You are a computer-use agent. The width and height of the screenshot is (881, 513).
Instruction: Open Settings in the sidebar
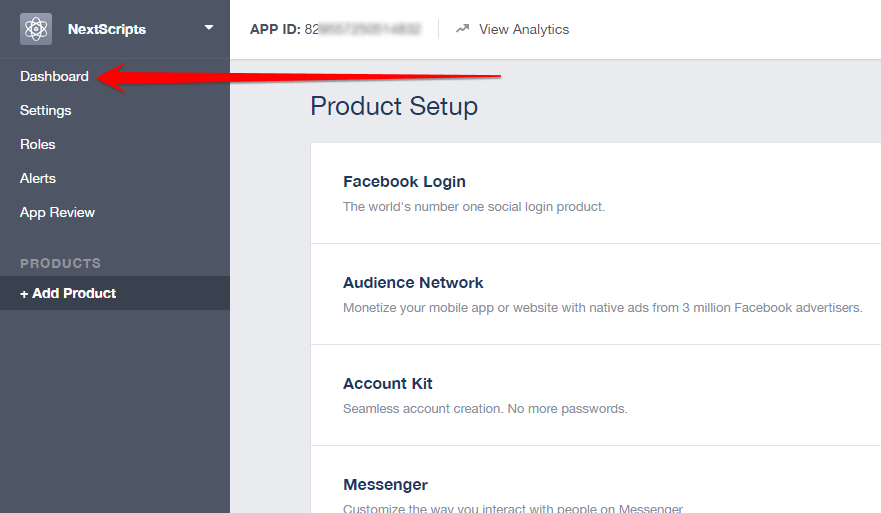(x=46, y=111)
